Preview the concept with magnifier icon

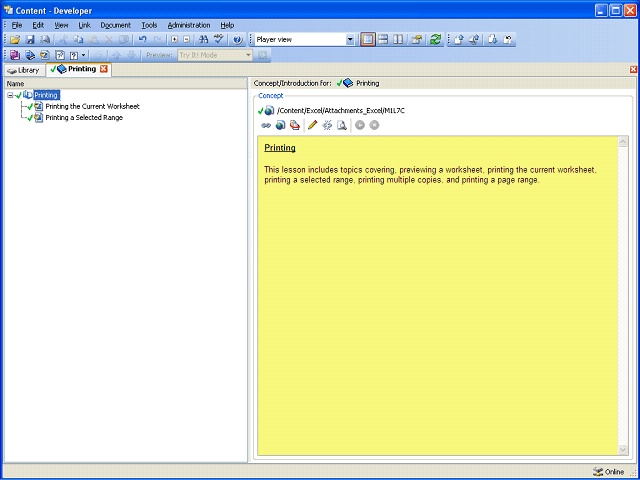point(342,125)
